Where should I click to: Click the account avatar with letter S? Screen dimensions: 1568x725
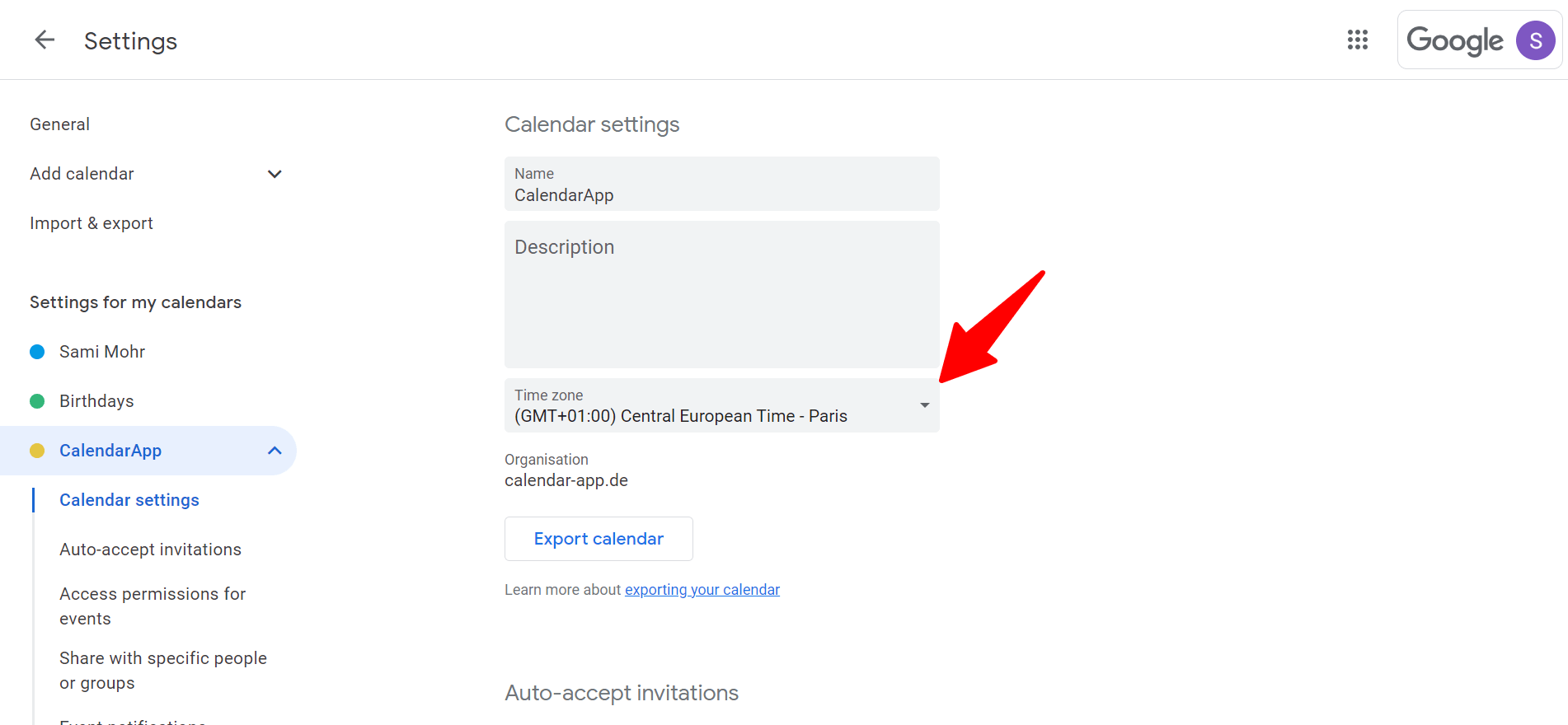point(1535,40)
